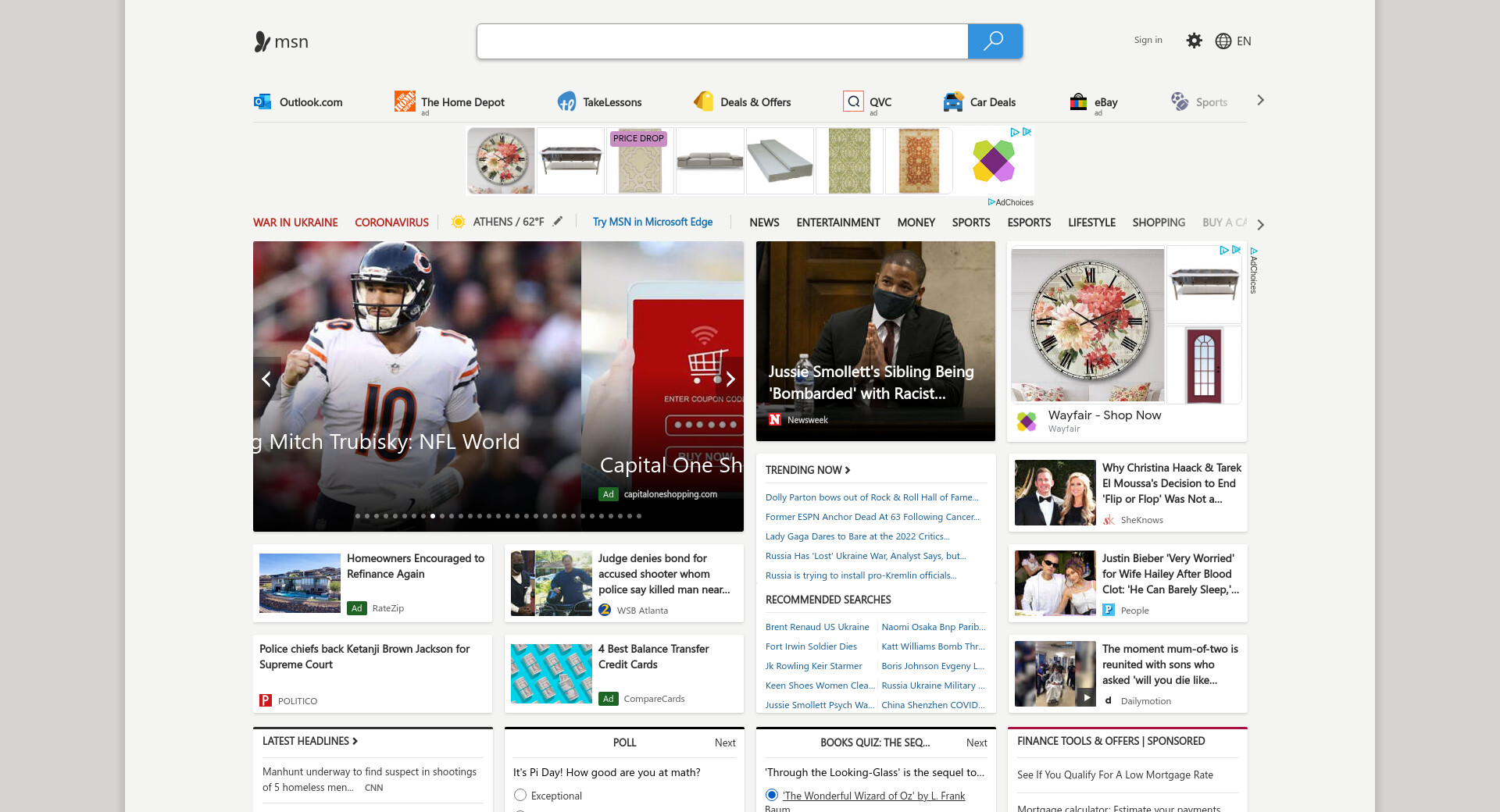Open the Former ESPN Anchor trending story
1500x812 pixels.
tap(872, 517)
